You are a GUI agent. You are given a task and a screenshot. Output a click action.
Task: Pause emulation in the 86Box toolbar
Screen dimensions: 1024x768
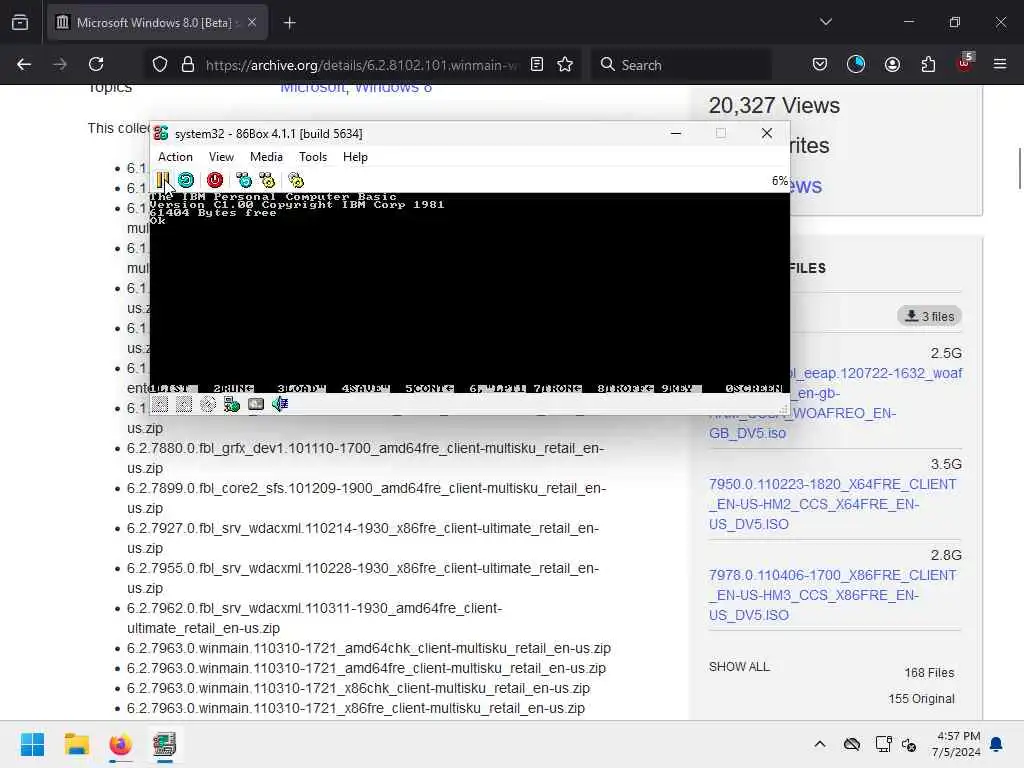pyautogui.click(x=162, y=180)
